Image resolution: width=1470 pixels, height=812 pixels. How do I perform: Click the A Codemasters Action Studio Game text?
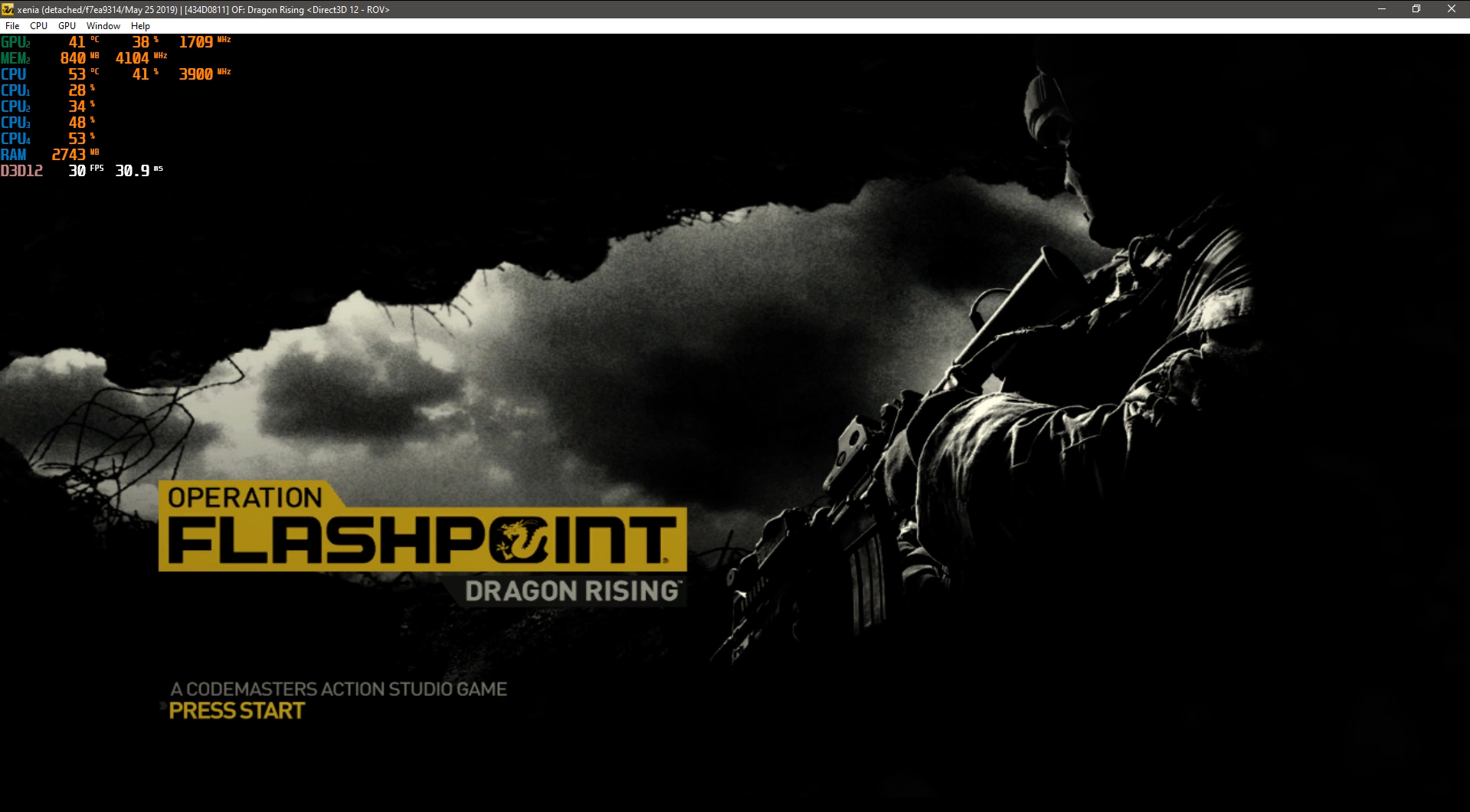pyautogui.click(x=337, y=689)
